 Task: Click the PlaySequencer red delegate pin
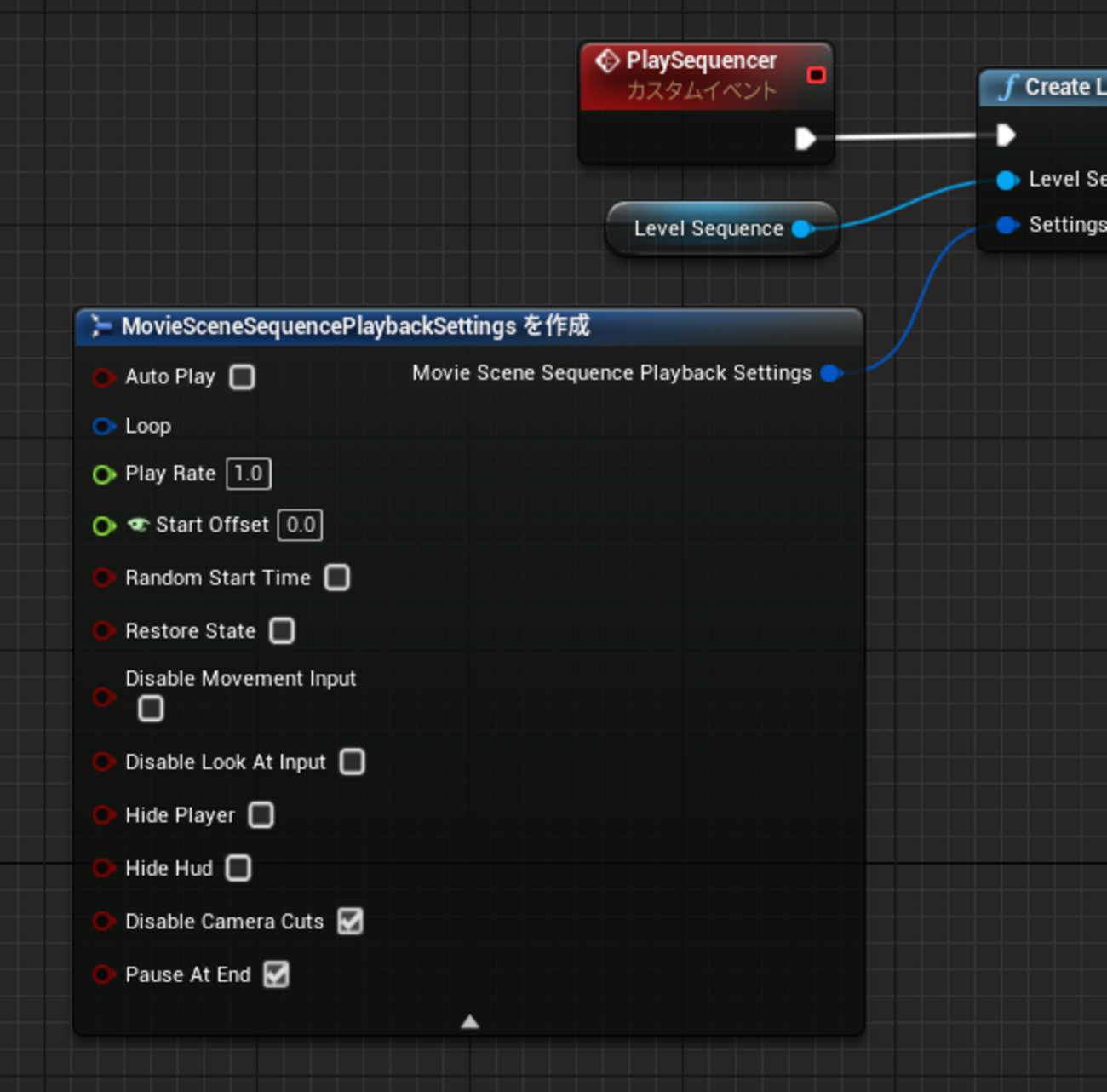(x=816, y=76)
